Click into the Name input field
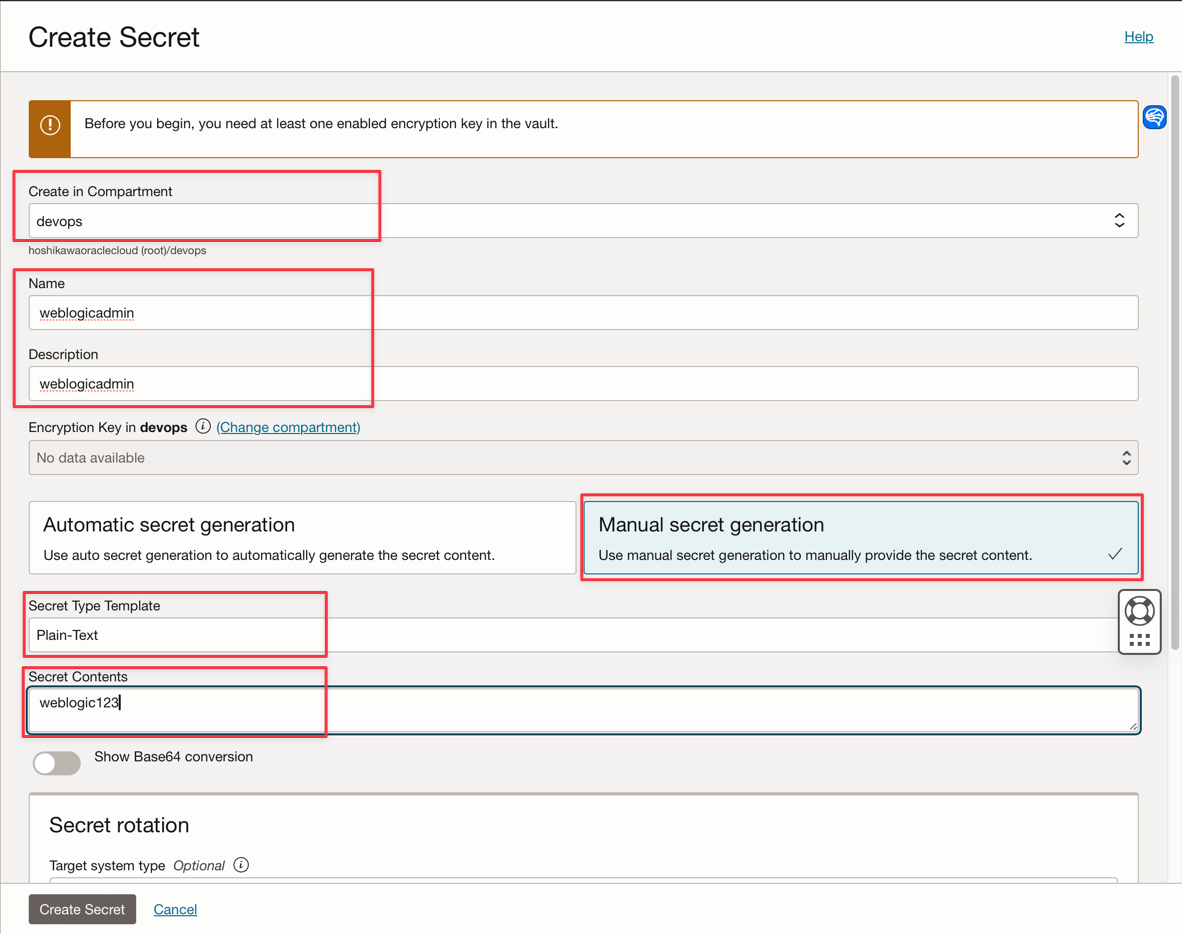The height and width of the screenshot is (934, 1182). [x=582, y=313]
